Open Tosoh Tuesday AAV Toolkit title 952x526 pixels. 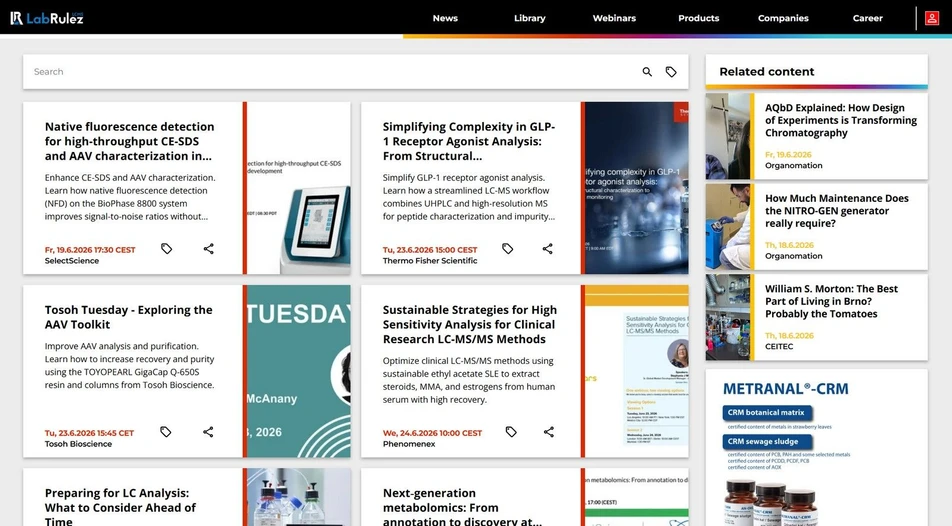click(x=129, y=317)
